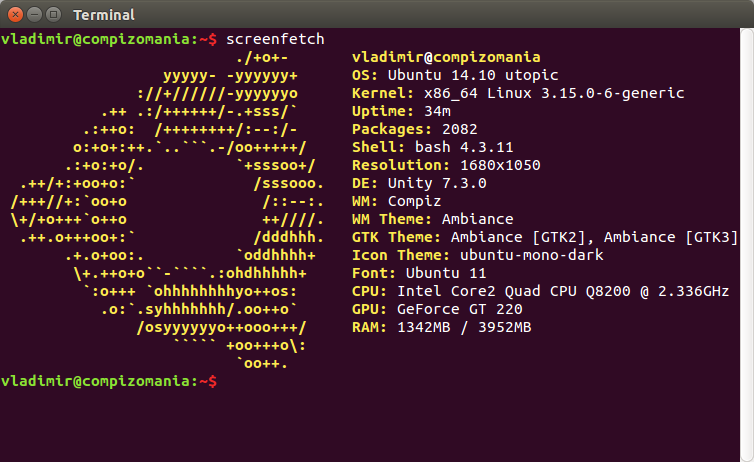Click the 'OS: Ubuntu 14.10 utopic' line
Viewport: 754px width, 462px height.
point(455,75)
